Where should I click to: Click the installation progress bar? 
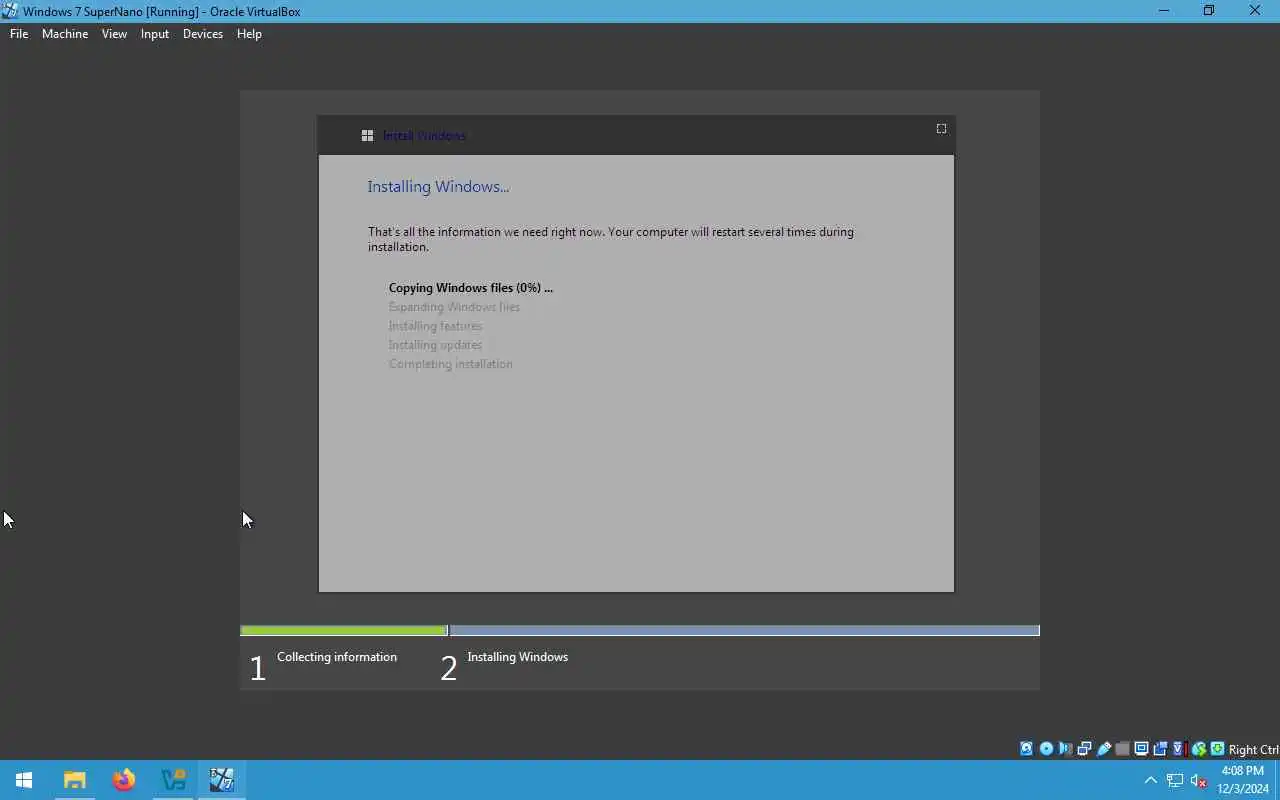point(640,630)
